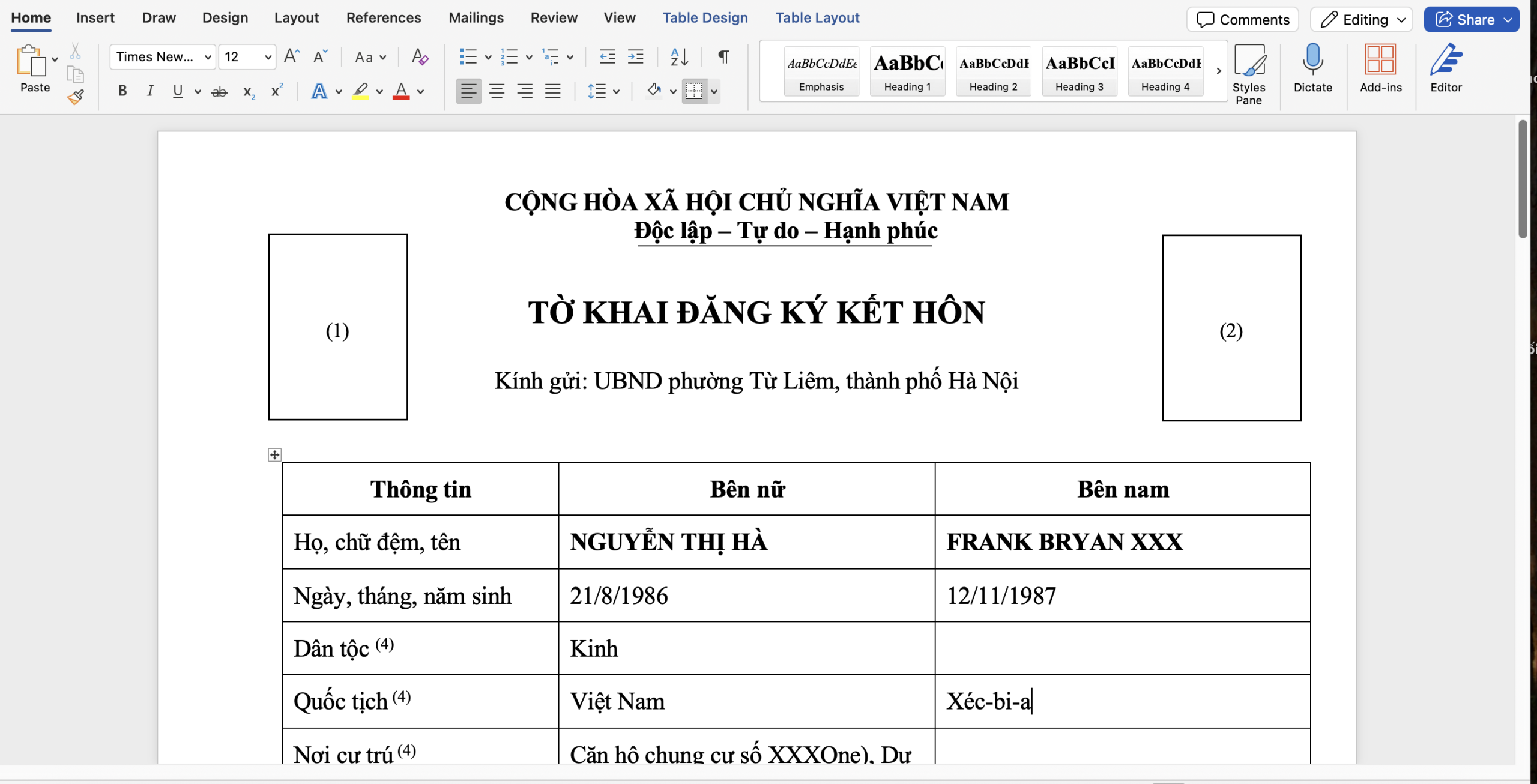Open the Sort icon in ribbon
1537x784 pixels.
click(679, 57)
